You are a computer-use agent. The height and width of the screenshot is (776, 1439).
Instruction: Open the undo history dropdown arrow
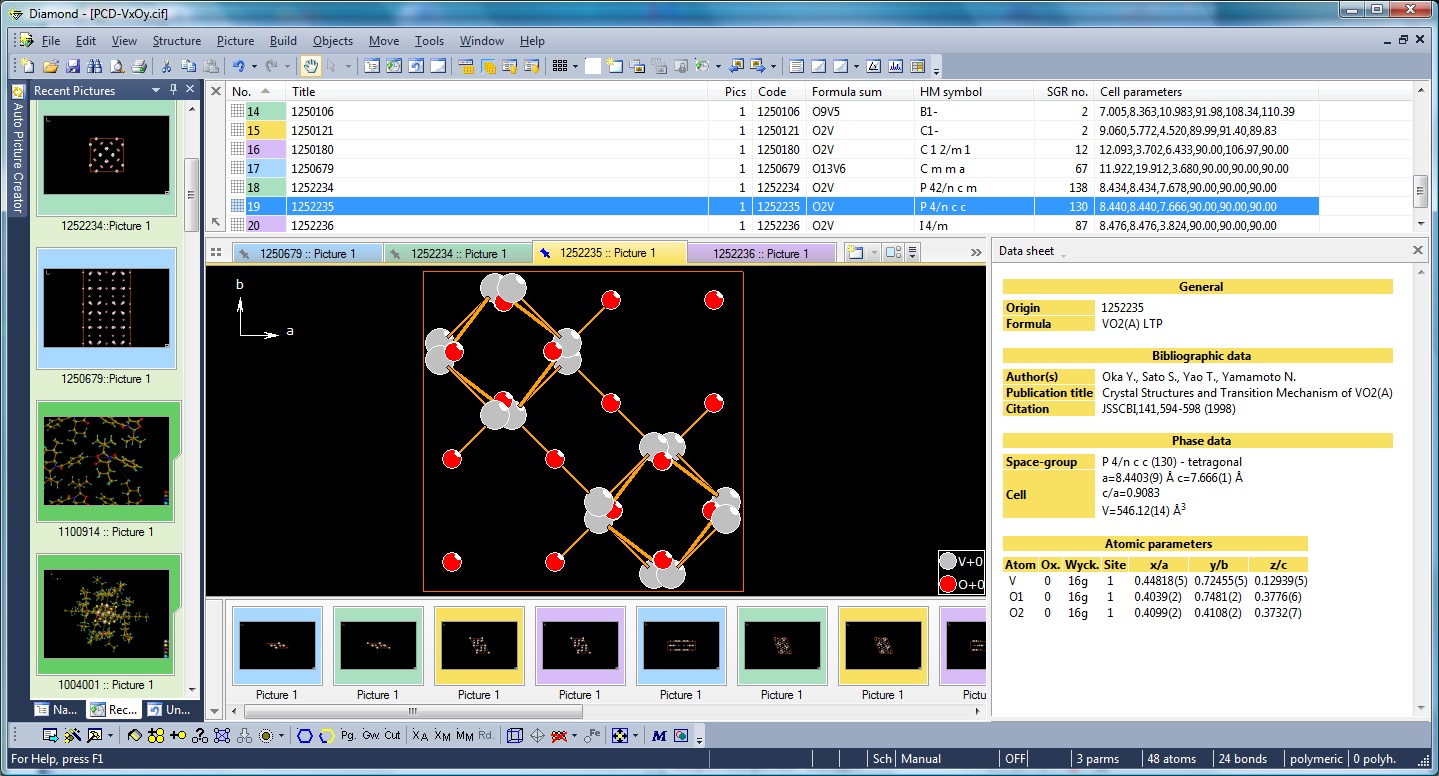coord(254,67)
